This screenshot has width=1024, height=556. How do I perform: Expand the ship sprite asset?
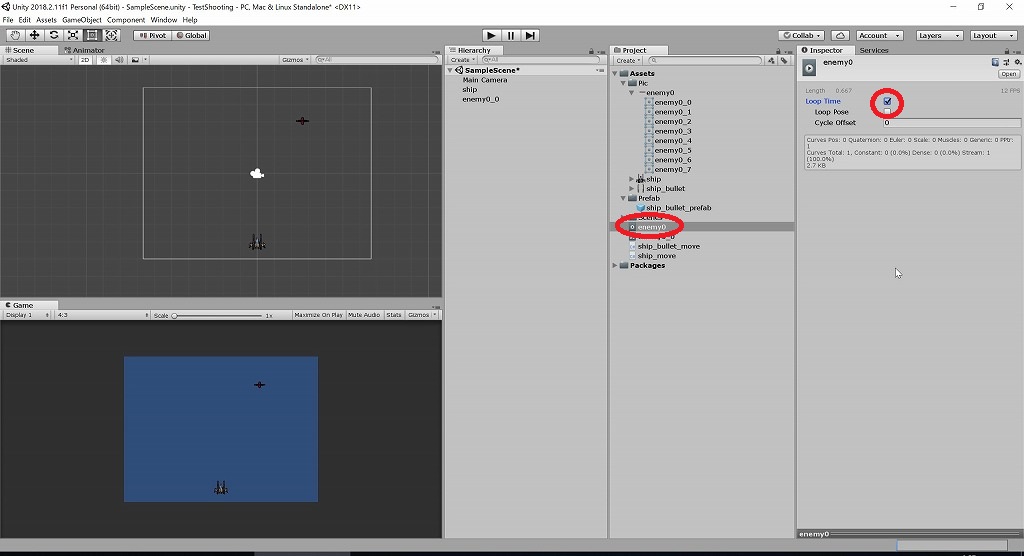[632, 179]
